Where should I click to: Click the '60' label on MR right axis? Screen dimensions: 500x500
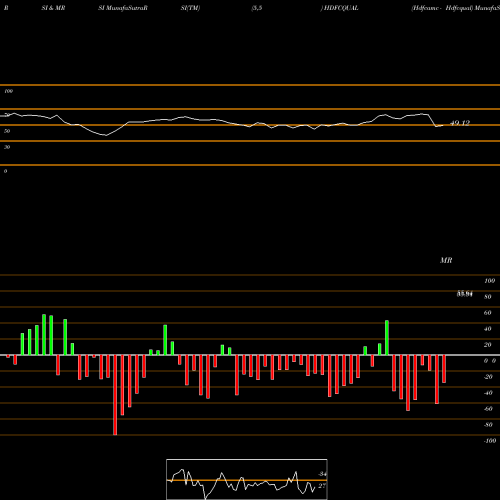coord(488,313)
